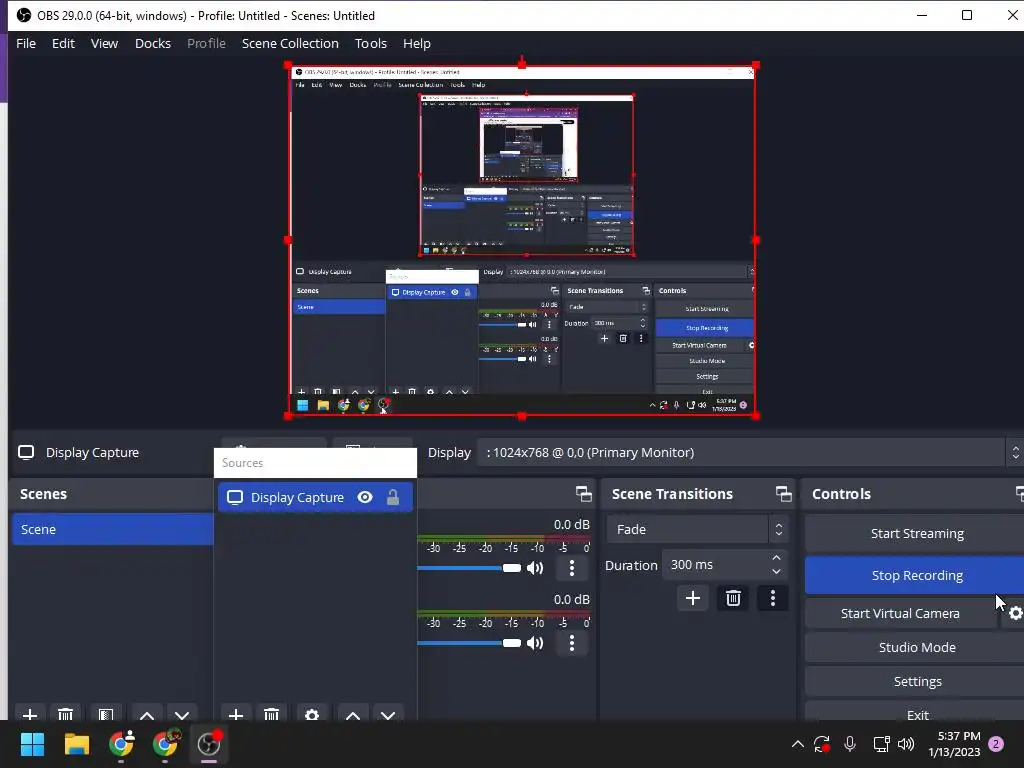Show hidden tray icons chevron

tap(797, 744)
